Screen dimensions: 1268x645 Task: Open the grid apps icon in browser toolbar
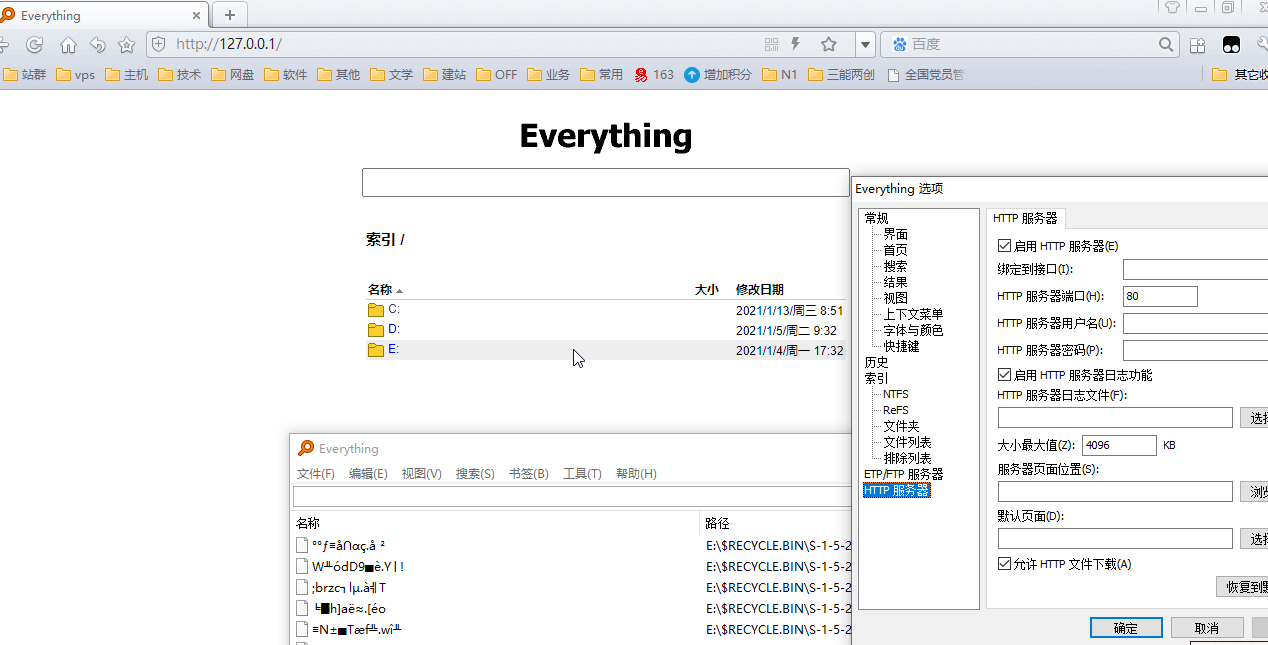pos(1198,44)
